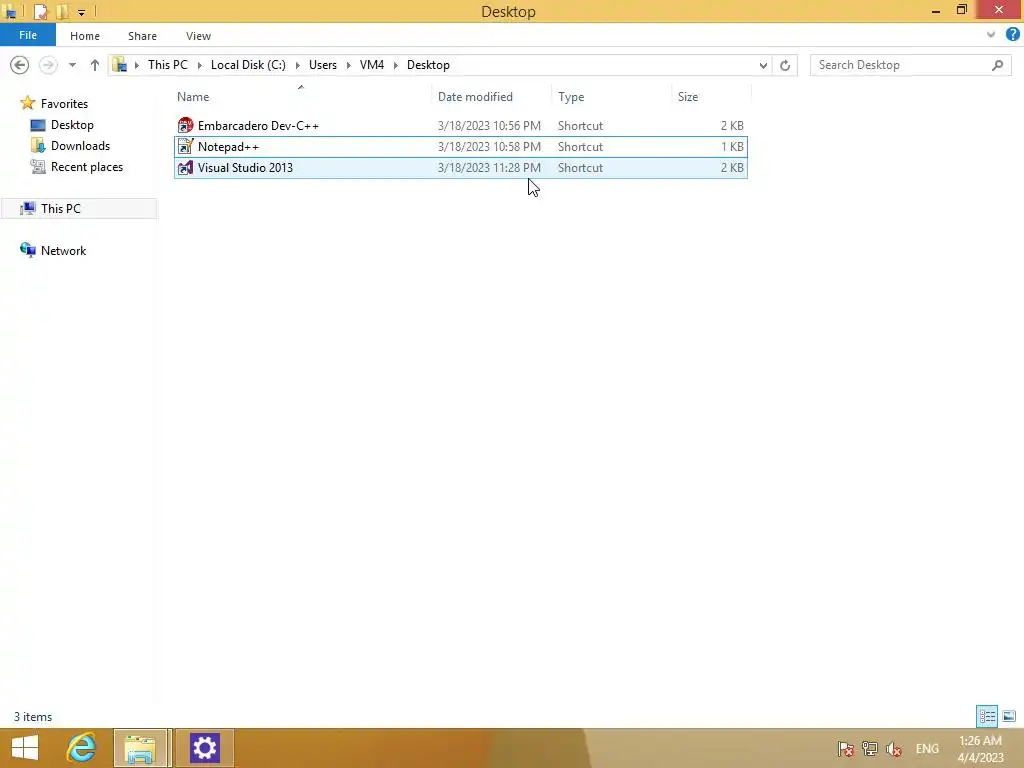The height and width of the screenshot is (768, 1024).
Task: Select Network in navigation pane
Action: pos(63,251)
